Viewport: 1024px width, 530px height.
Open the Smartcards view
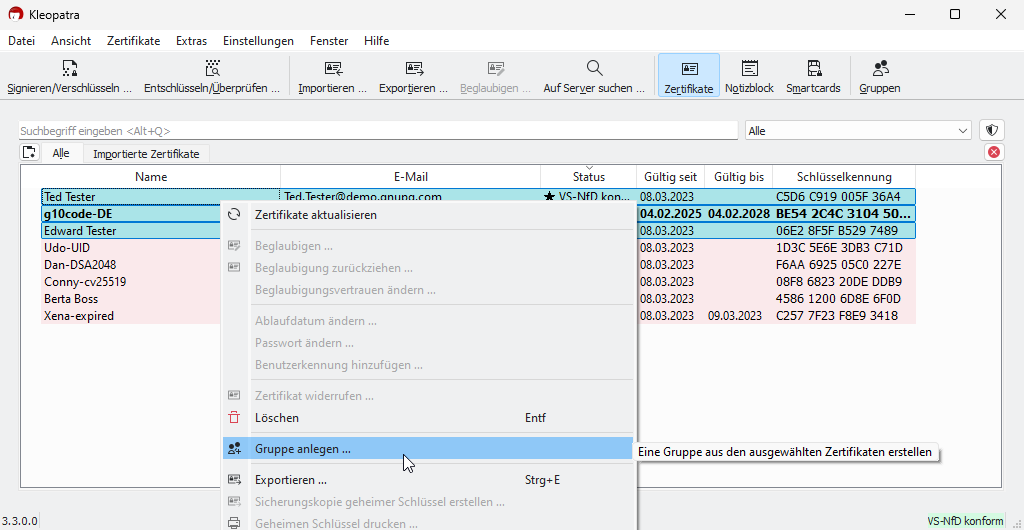pyautogui.click(x=813, y=76)
